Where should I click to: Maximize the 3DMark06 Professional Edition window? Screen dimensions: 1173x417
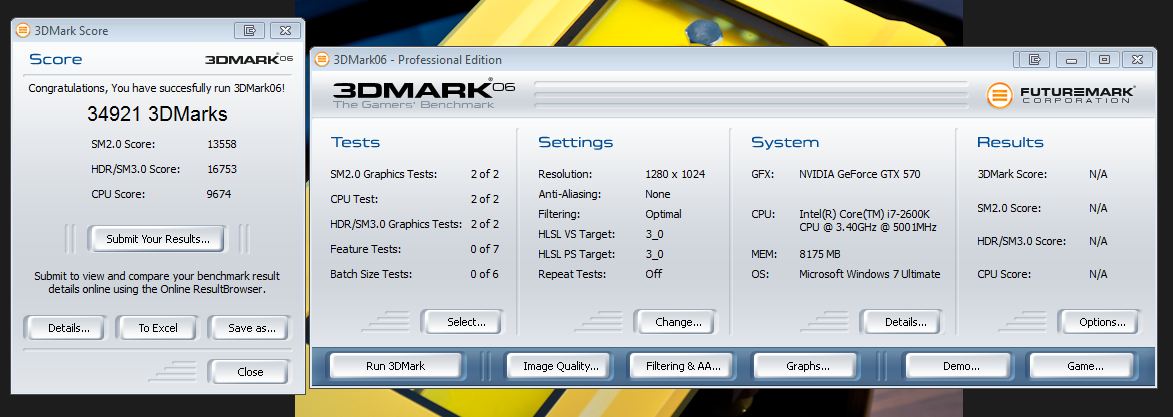click(1103, 59)
